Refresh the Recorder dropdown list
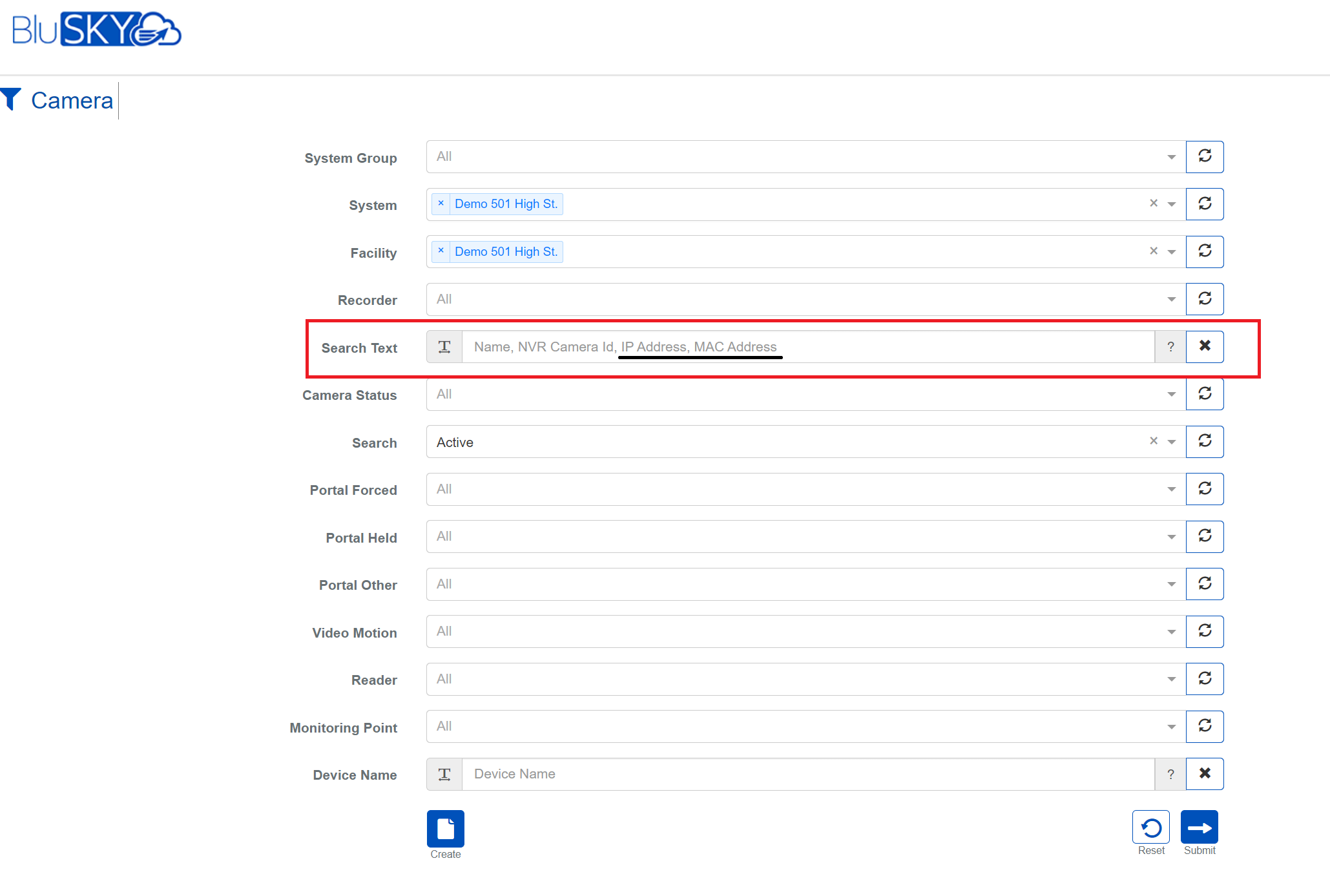Image resolution: width=1330 pixels, height=896 pixels. 1204,299
